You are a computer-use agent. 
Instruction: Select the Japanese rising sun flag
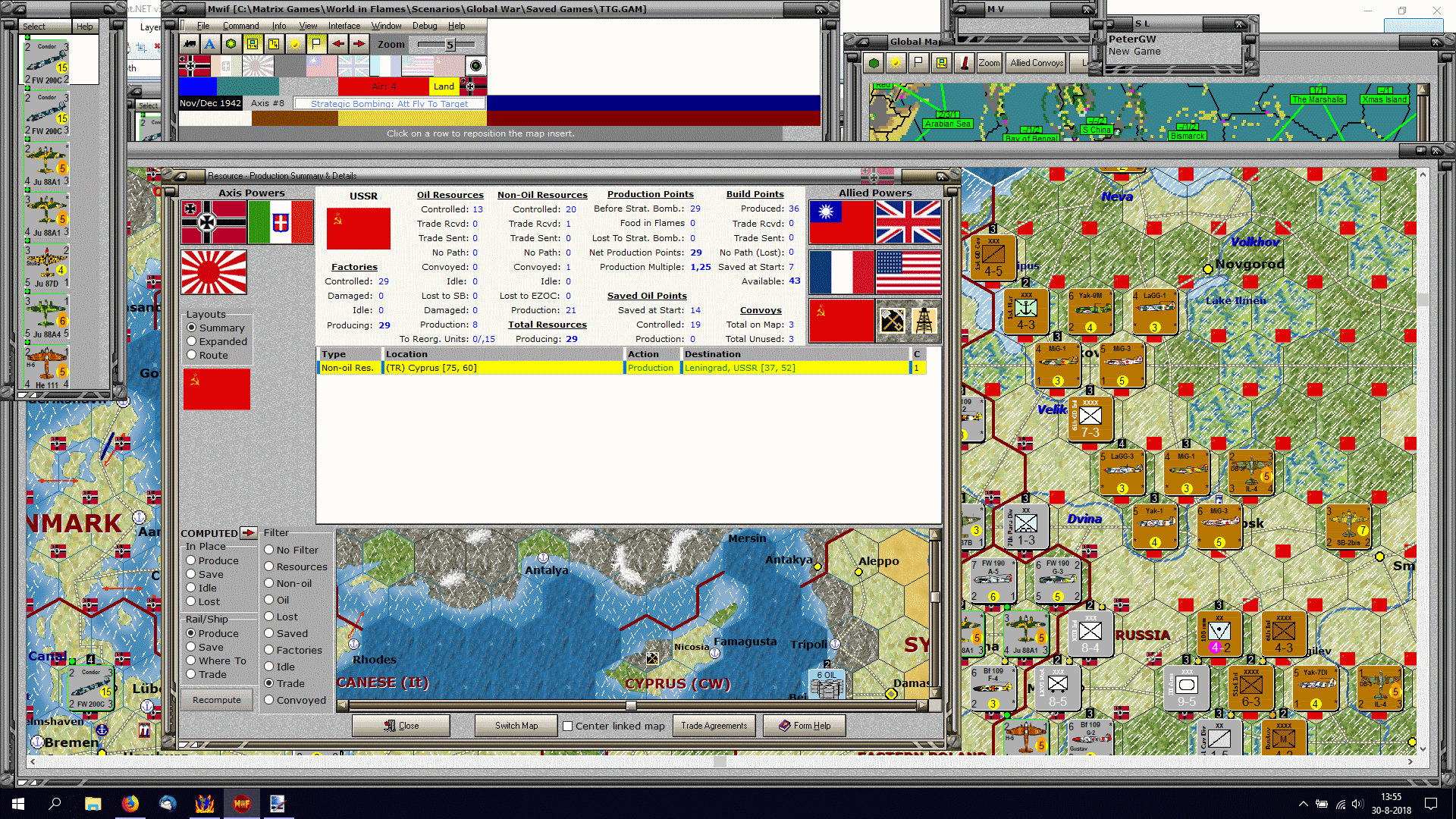point(214,272)
